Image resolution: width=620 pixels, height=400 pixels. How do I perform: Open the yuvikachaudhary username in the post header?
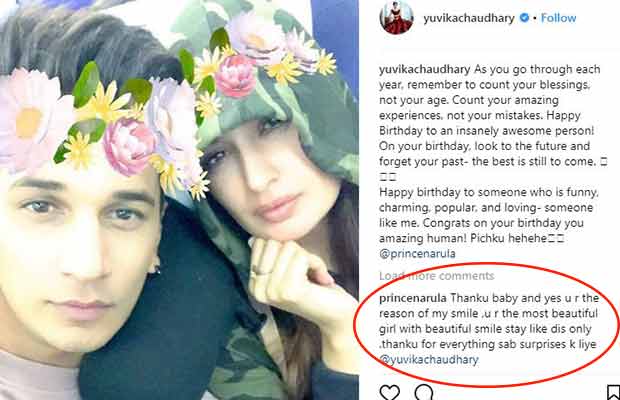pyautogui.click(x=469, y=18)
